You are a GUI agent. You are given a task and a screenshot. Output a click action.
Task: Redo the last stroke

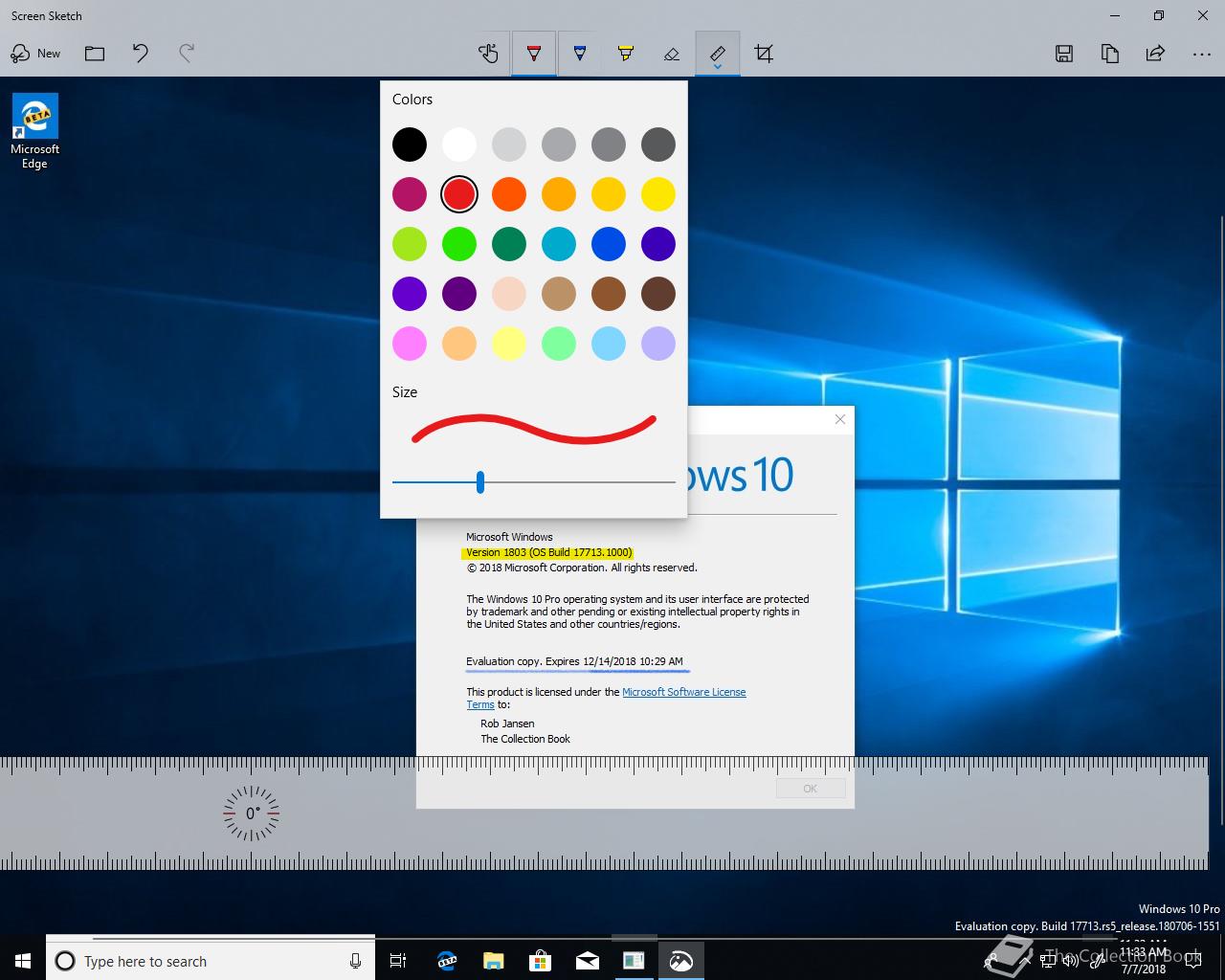click(x=187, y=54)
